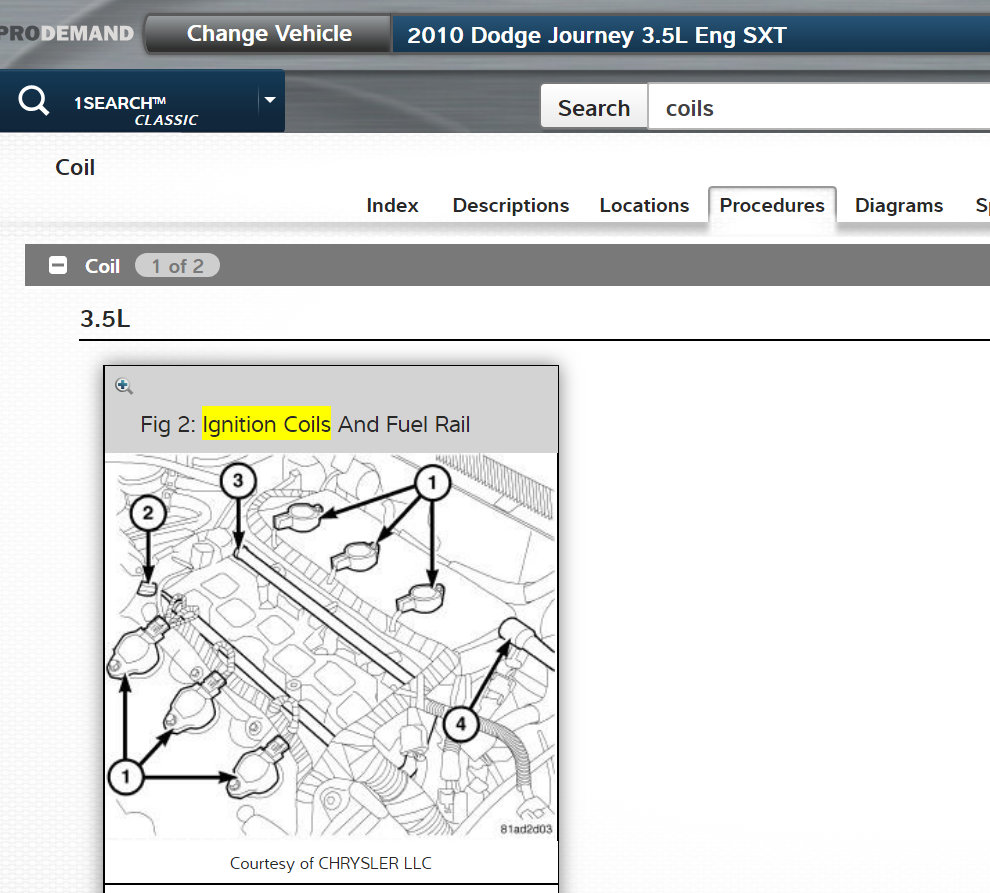
Task: Switch to the Locations tab
Action: pos(644,205)
